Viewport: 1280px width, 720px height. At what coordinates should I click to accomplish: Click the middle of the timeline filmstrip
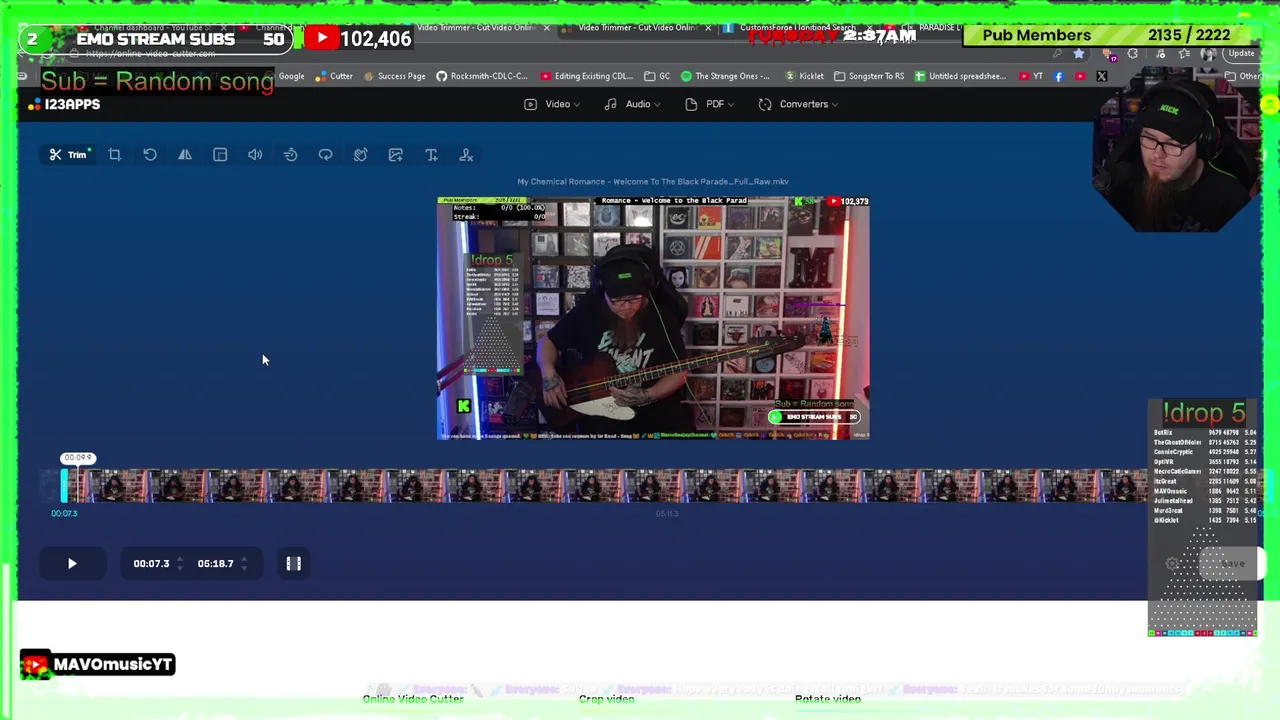pyautogui.click(x=605, y=486)
